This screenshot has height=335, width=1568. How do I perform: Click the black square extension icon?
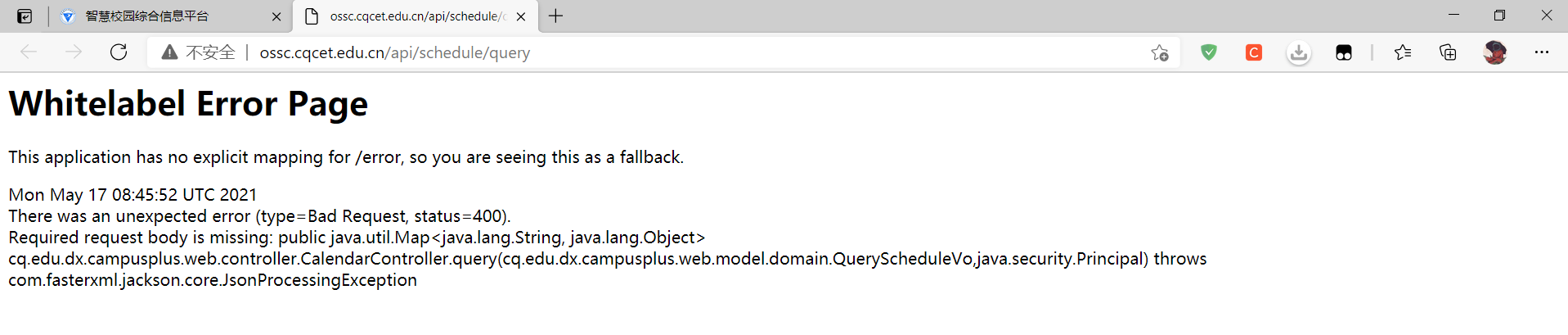coord(1344,52)
